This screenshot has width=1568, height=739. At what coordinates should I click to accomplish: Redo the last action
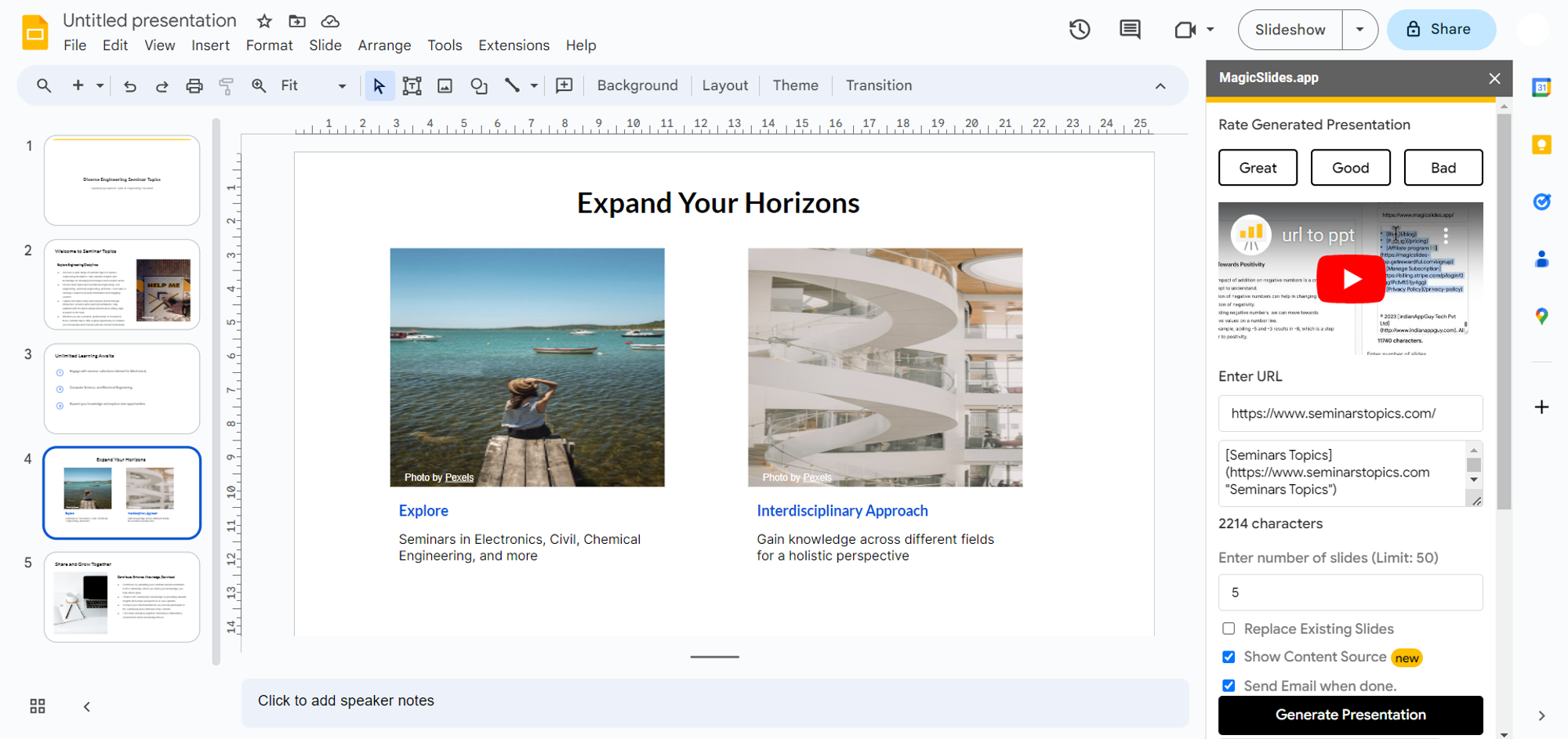[162, 86]
